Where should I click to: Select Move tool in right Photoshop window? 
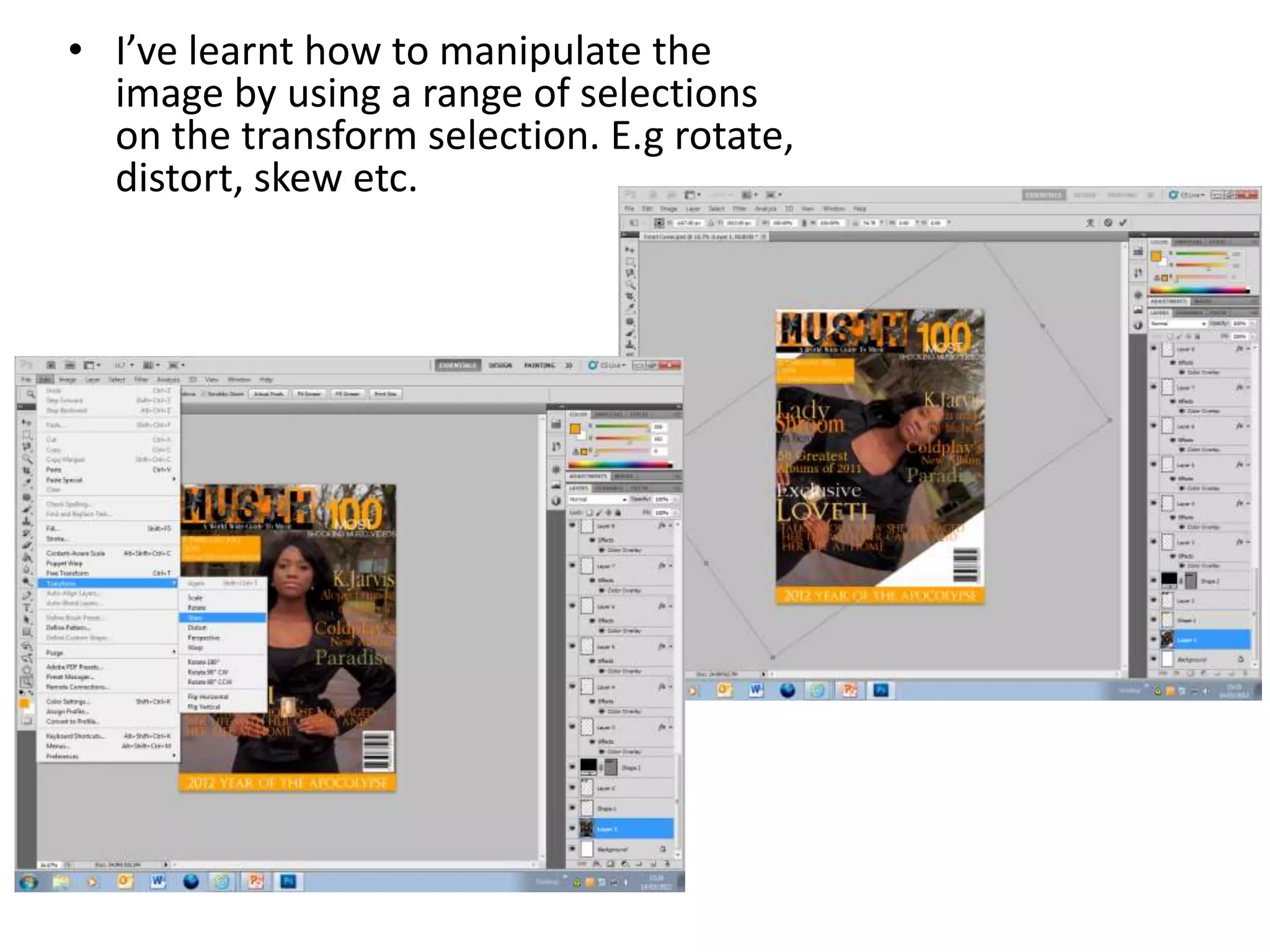[630, 250]
